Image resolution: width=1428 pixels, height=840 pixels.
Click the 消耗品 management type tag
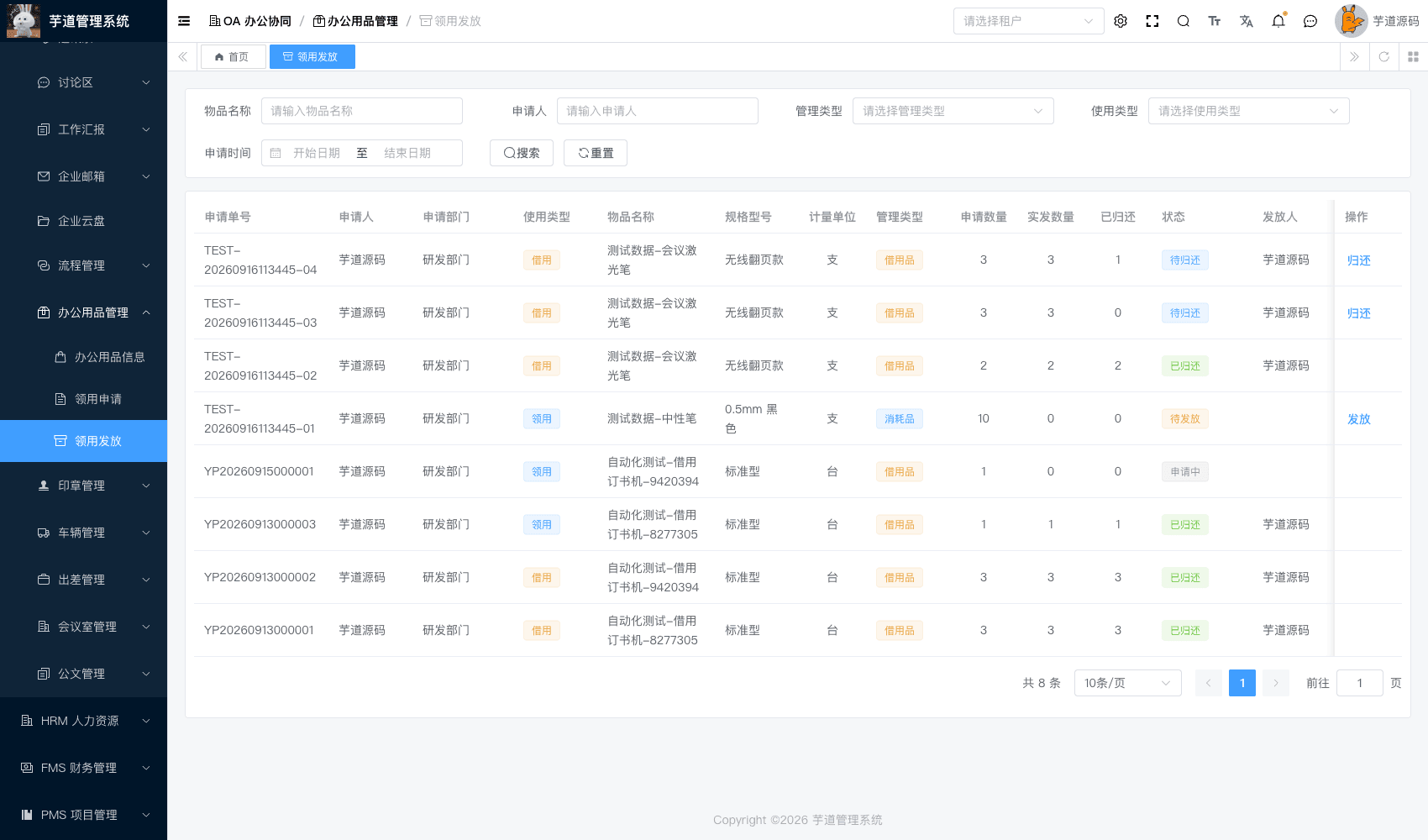(900, 419)
